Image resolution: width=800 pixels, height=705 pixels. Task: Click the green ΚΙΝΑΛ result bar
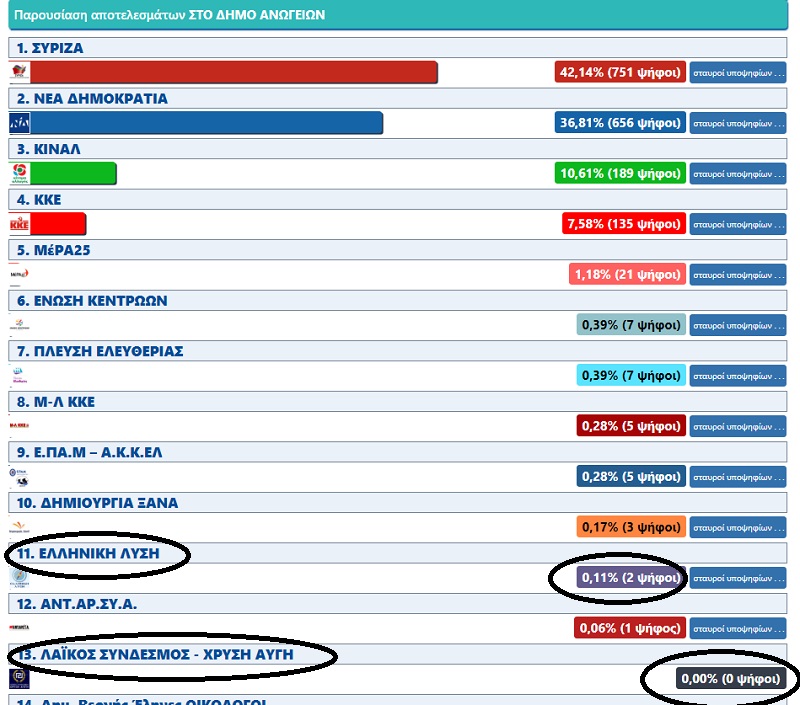73,173
